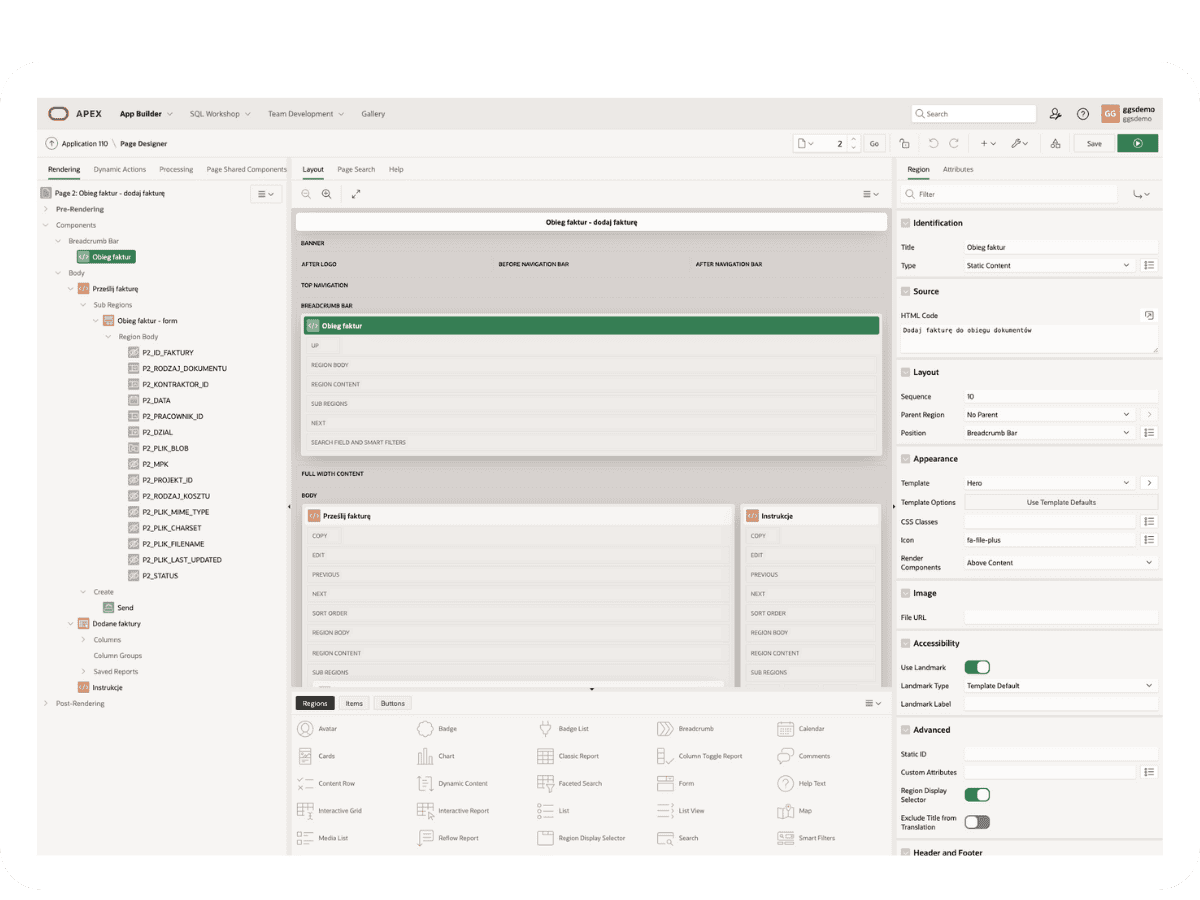
Task: Open the Render Components dropdown
Action: (1060, 563)
